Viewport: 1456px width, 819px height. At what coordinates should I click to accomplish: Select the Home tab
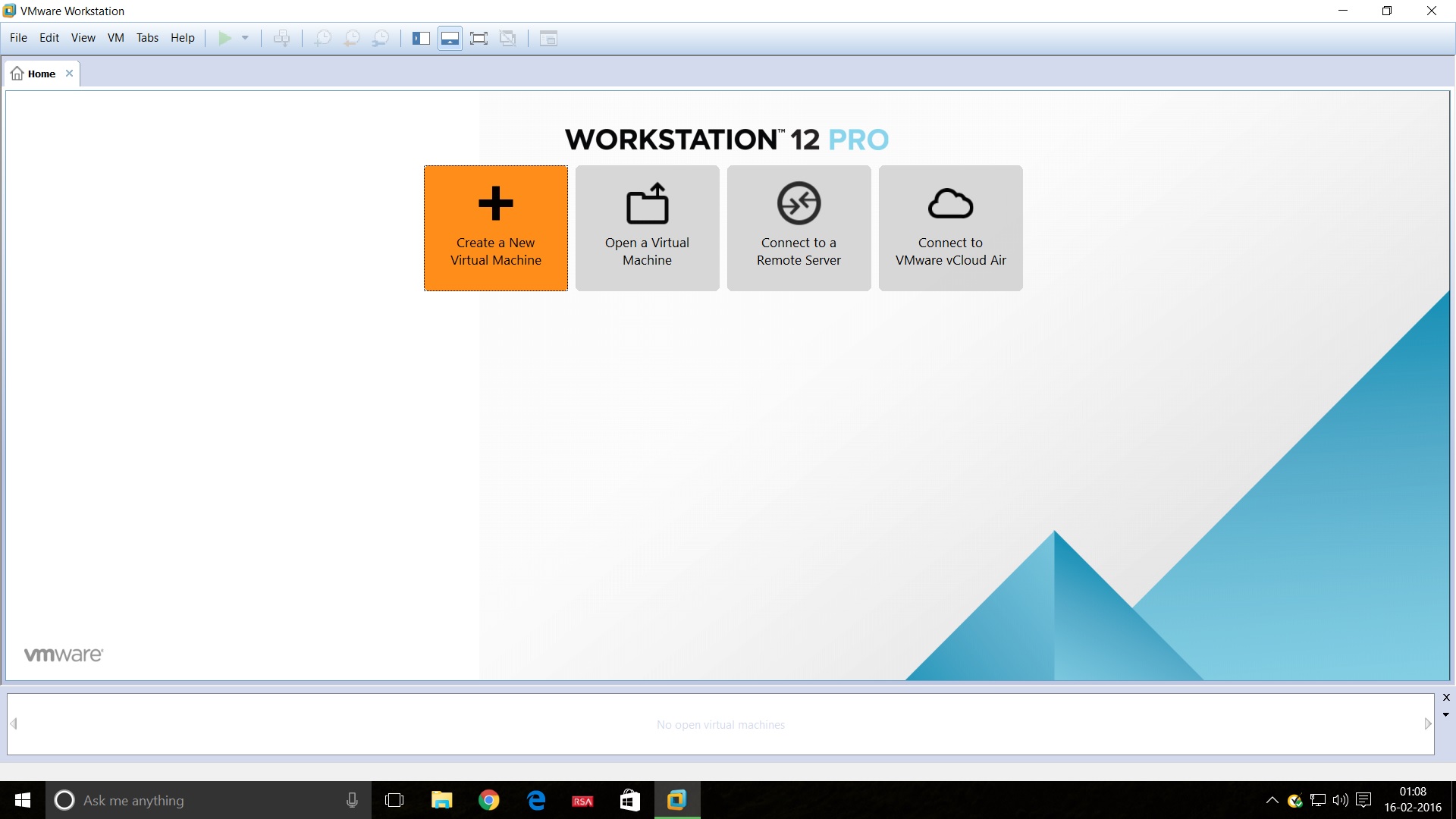click(x=42, y=74)
